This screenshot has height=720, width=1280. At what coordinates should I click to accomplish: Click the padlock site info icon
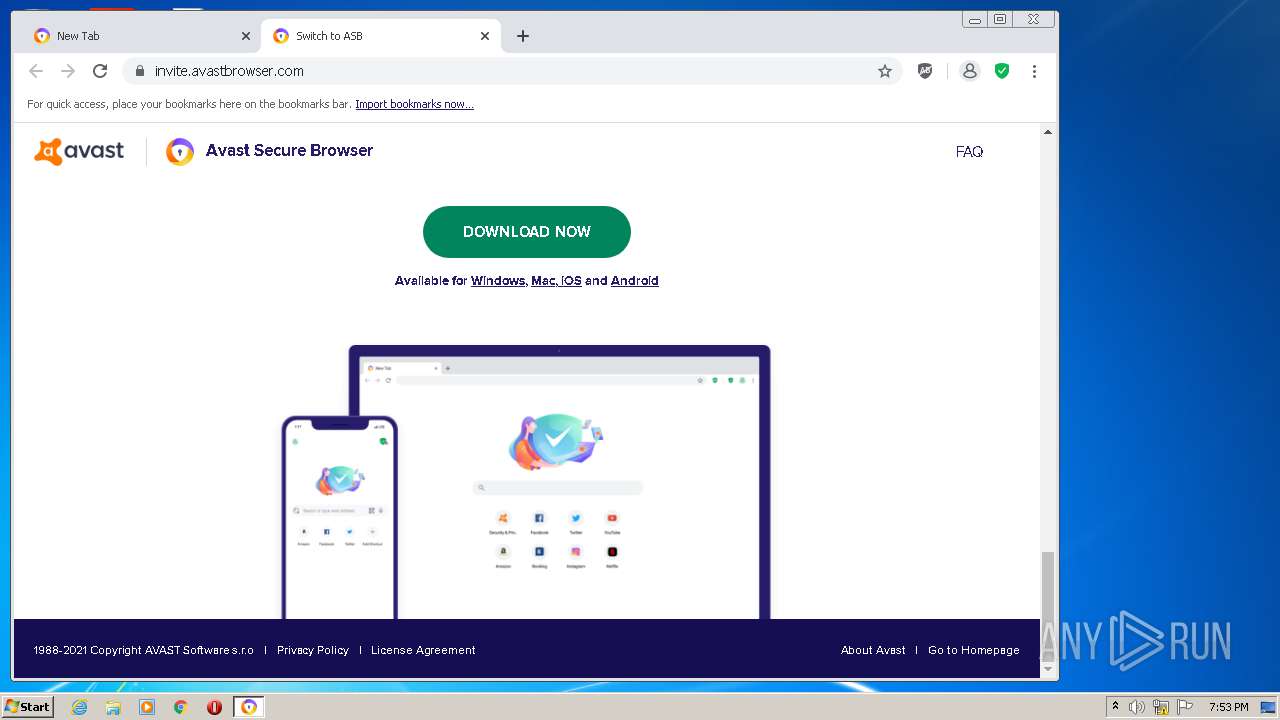point(139,71)
